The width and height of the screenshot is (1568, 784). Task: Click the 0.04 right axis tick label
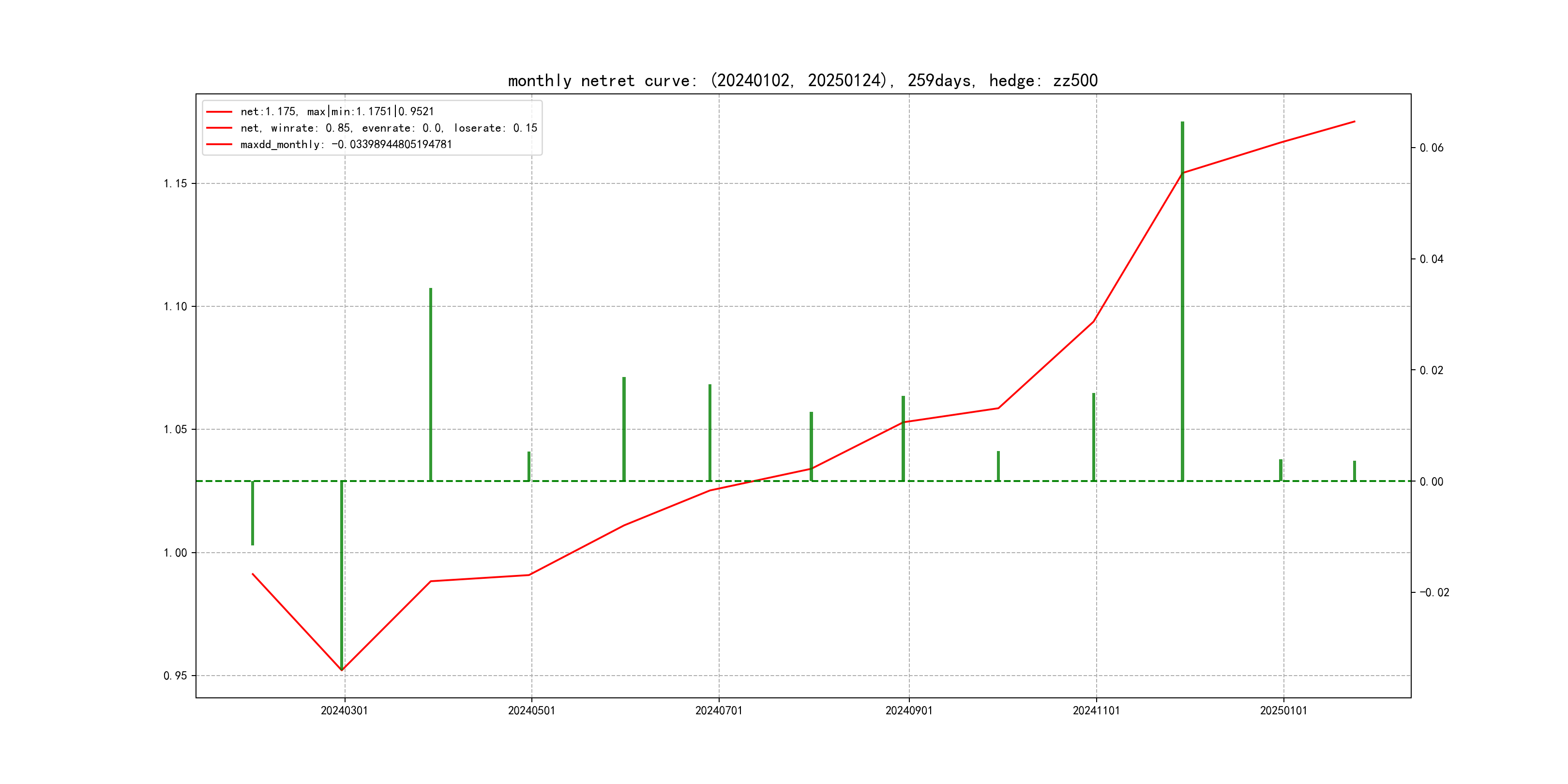1431,259
